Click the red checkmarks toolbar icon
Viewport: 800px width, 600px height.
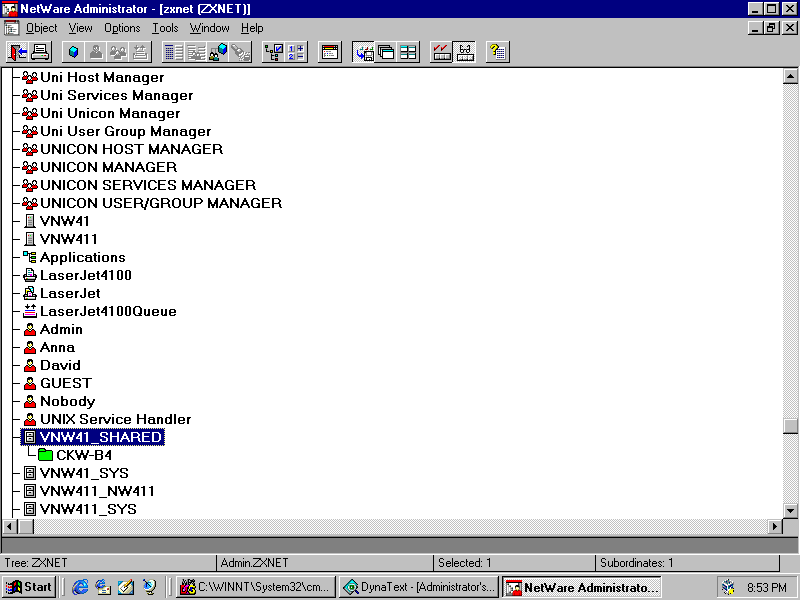pyautogui.click(x=442, y=52)
